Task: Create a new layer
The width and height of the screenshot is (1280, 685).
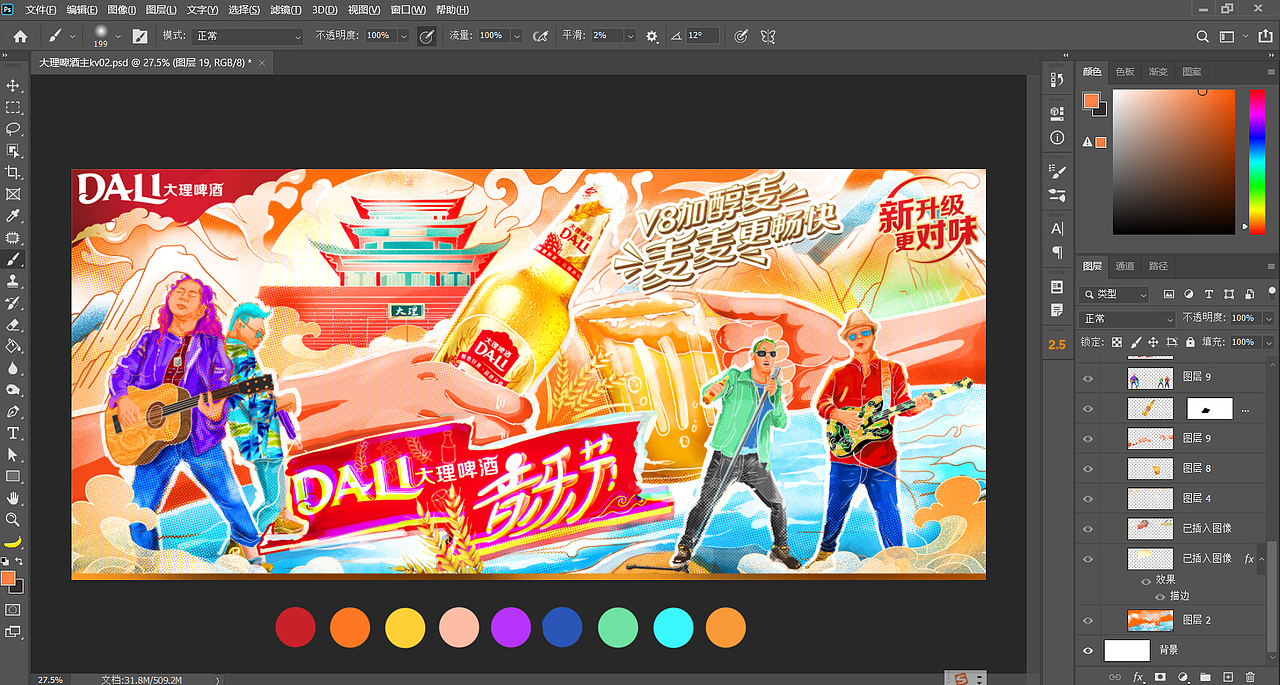Action: point(1229,677)
